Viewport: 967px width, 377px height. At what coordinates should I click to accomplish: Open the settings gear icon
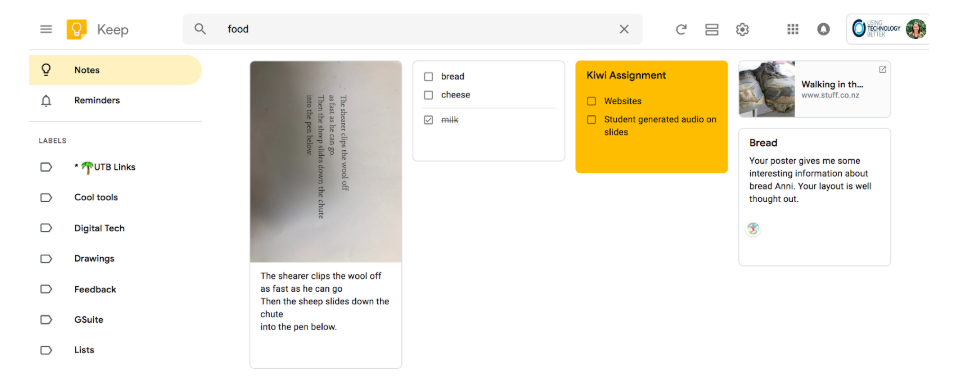(x=743, y=29)
